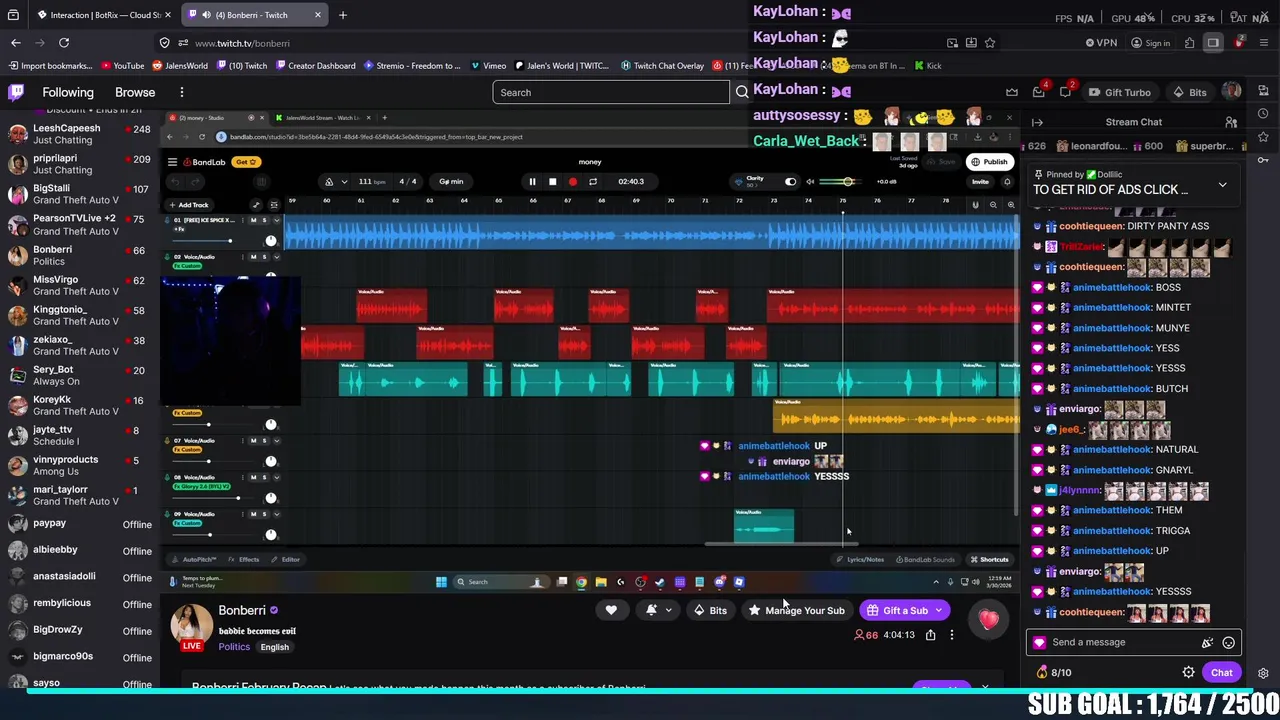Zoom in on BandLab timeline

(x=1011, y=205)
